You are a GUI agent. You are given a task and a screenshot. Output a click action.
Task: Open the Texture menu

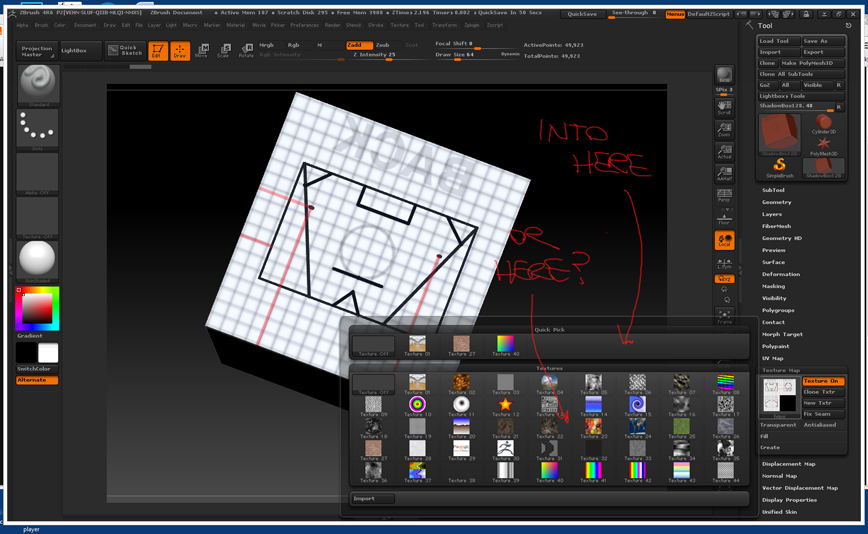point(399,25)
